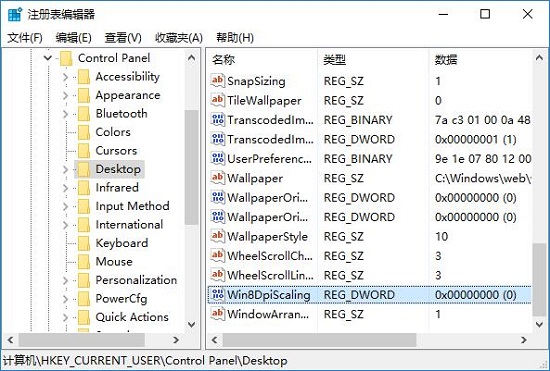Click the WallpaperStyle string value icon
Viewport: 550px width, 371px height.
coord(217,236)
